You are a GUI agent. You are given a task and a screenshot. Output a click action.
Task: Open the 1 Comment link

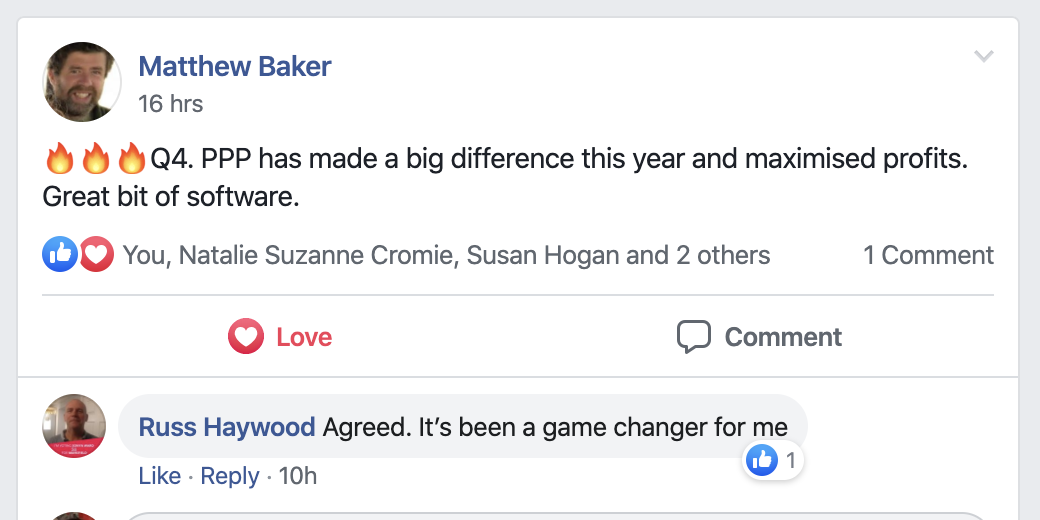(x=928, y=256)
